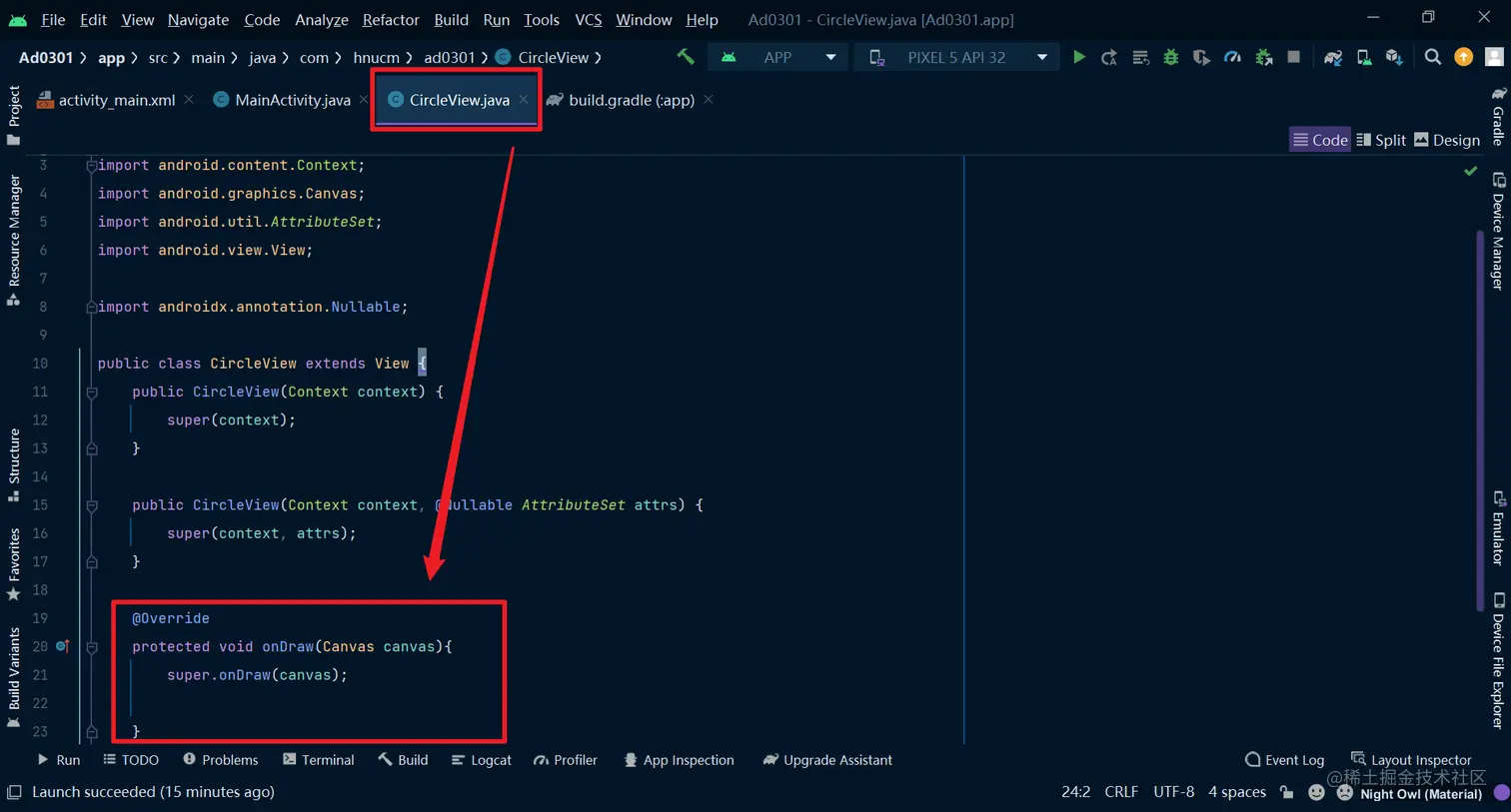Open the Event Log
Screen dimensions: 1511x812
[1284, 760]
